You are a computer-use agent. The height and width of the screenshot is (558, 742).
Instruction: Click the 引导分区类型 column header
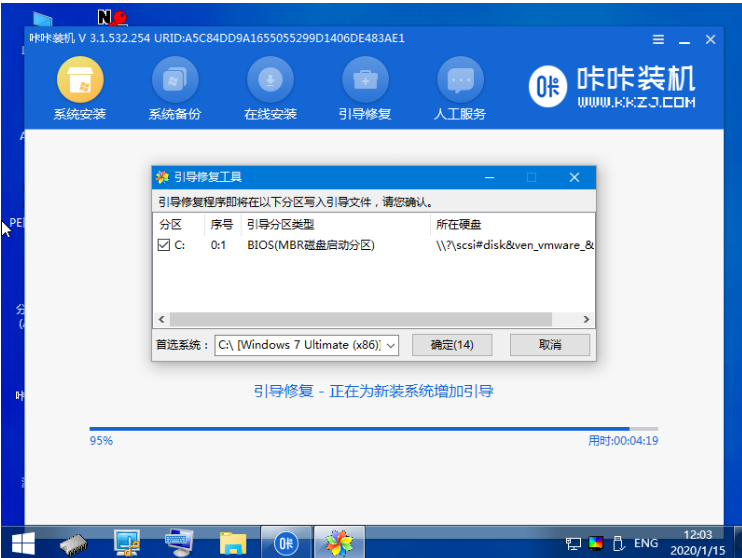pos(280,224)
